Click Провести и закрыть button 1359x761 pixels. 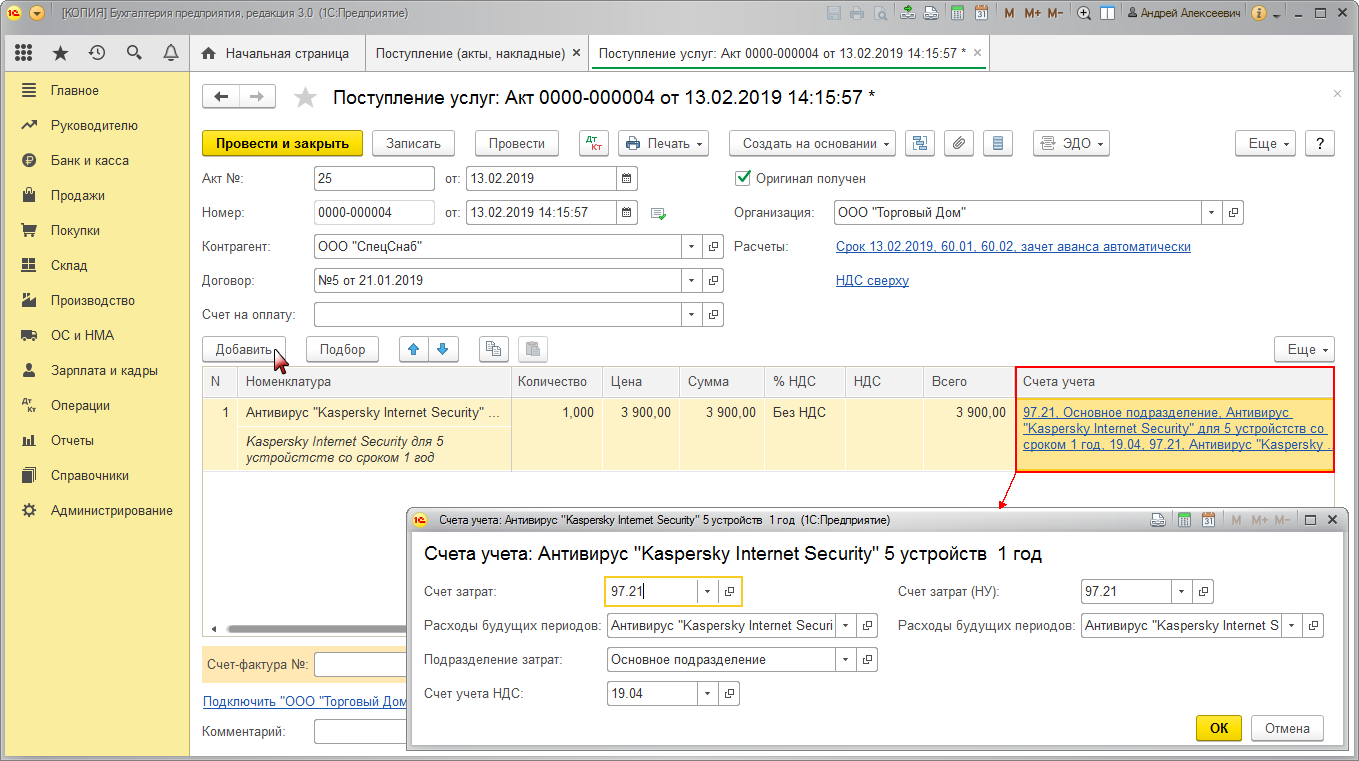[x=282, y=143]
